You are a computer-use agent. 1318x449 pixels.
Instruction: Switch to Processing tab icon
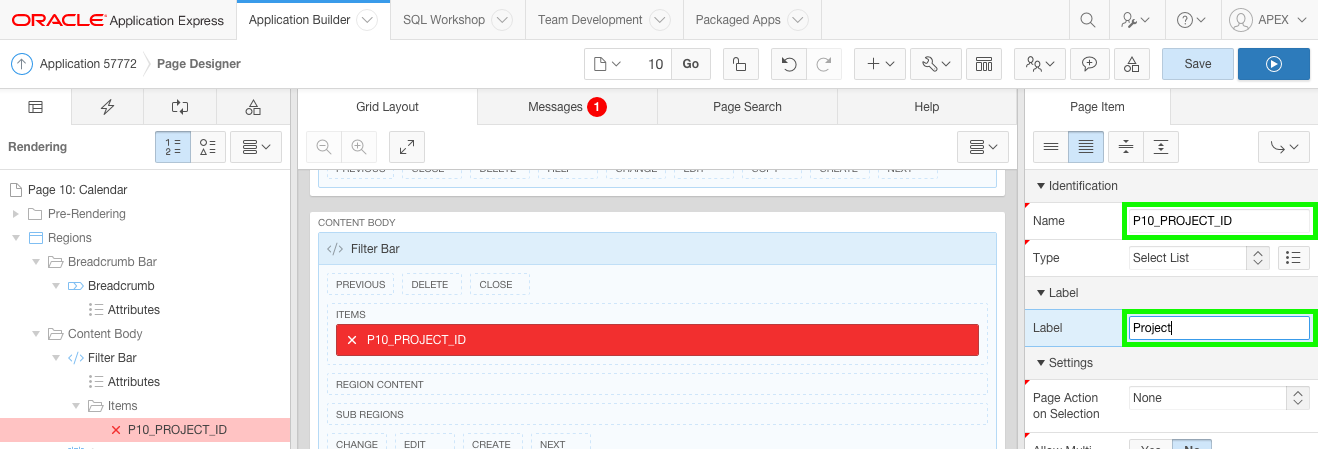[x=180, y=107]
